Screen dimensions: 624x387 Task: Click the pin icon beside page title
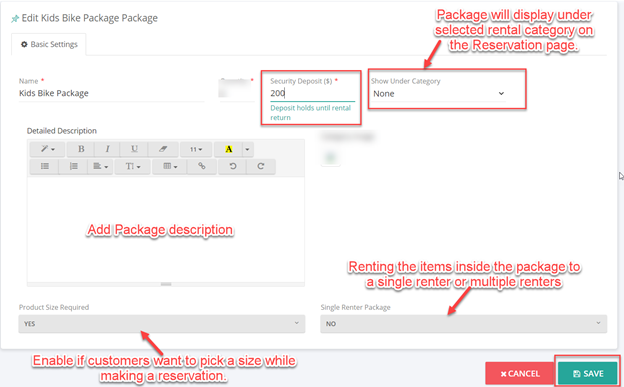15,19
